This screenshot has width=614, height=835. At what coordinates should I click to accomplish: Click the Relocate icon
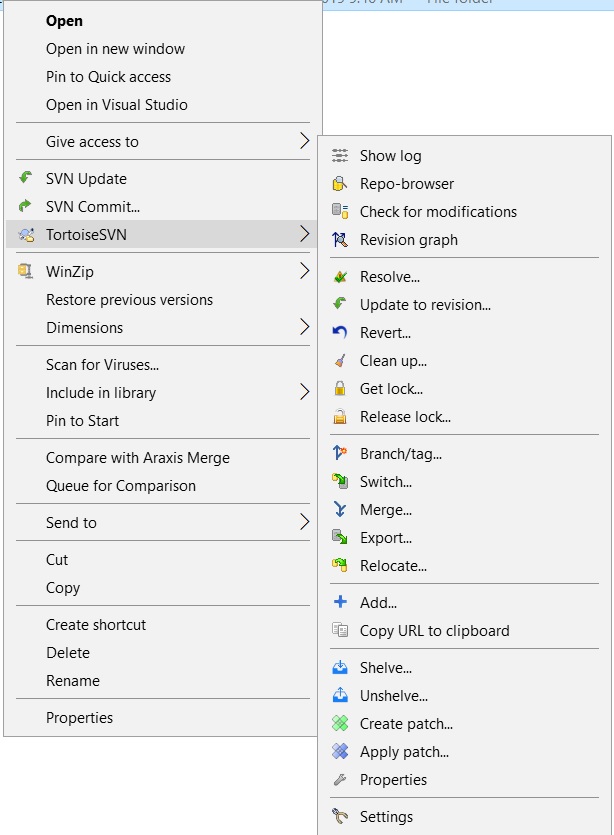[x=340, y=566]
